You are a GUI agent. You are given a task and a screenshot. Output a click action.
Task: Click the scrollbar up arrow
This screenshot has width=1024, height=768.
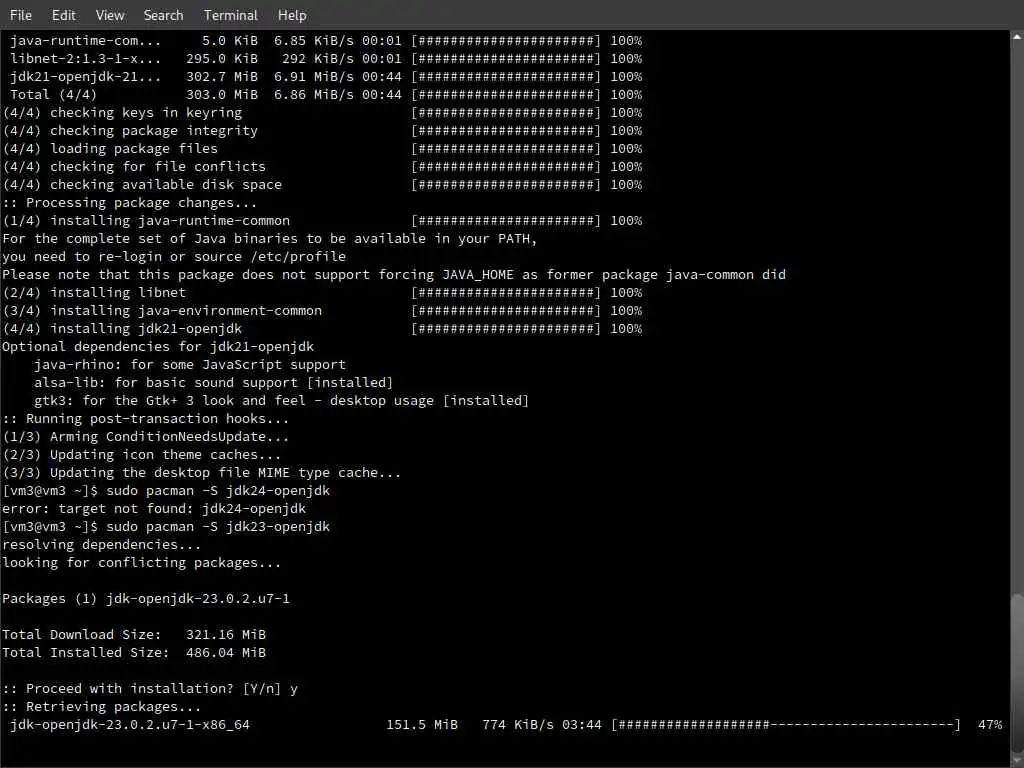[1017, 37]
